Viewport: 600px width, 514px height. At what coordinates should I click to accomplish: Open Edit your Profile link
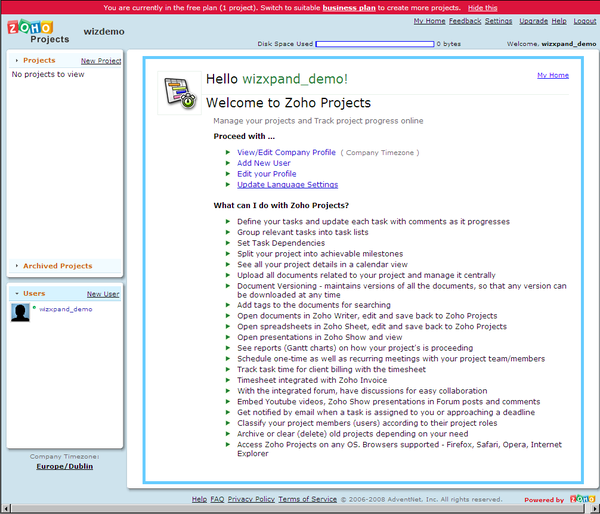point(267,174)
